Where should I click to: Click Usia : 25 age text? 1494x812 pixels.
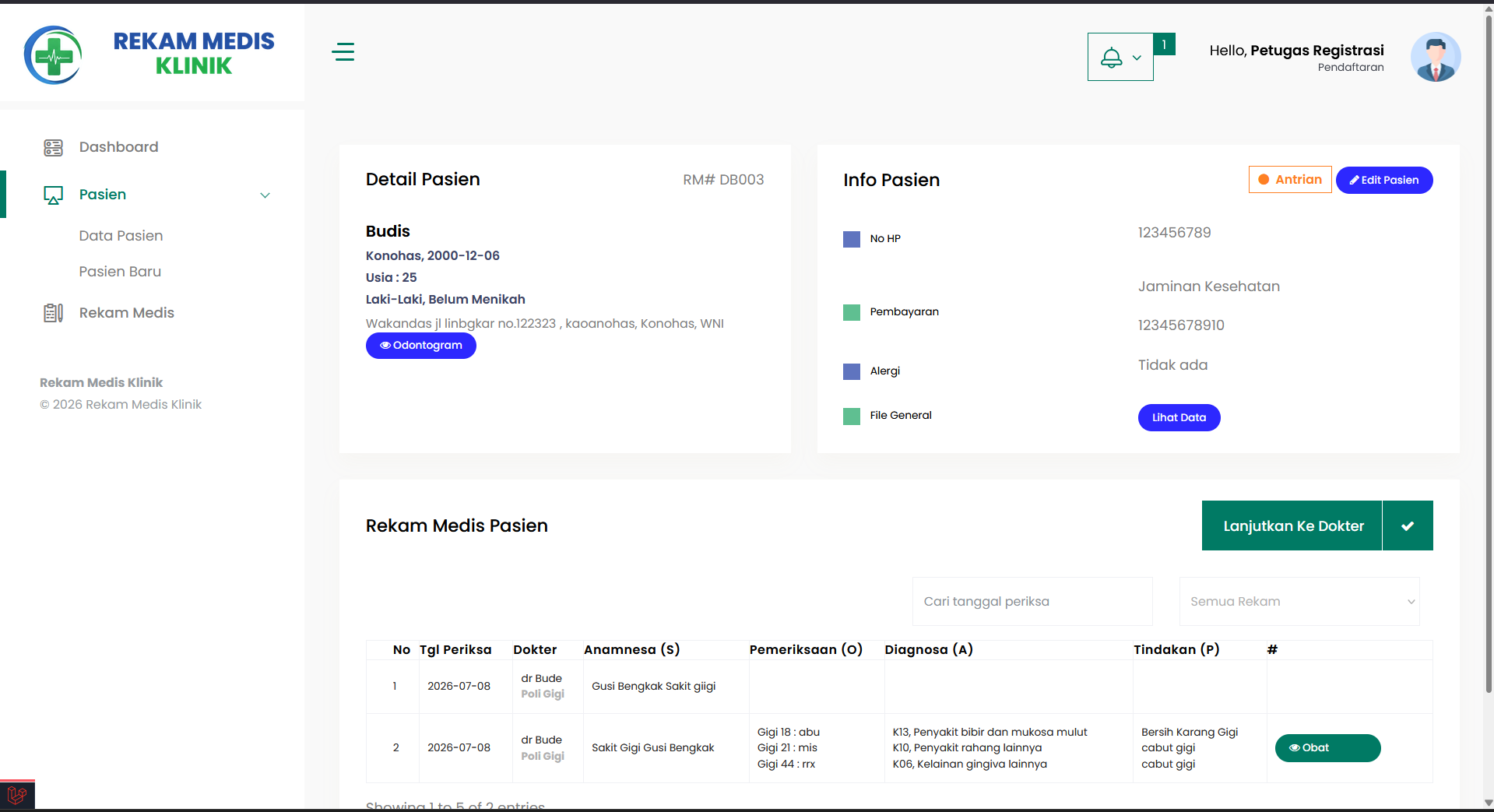[x=392, y=277]
